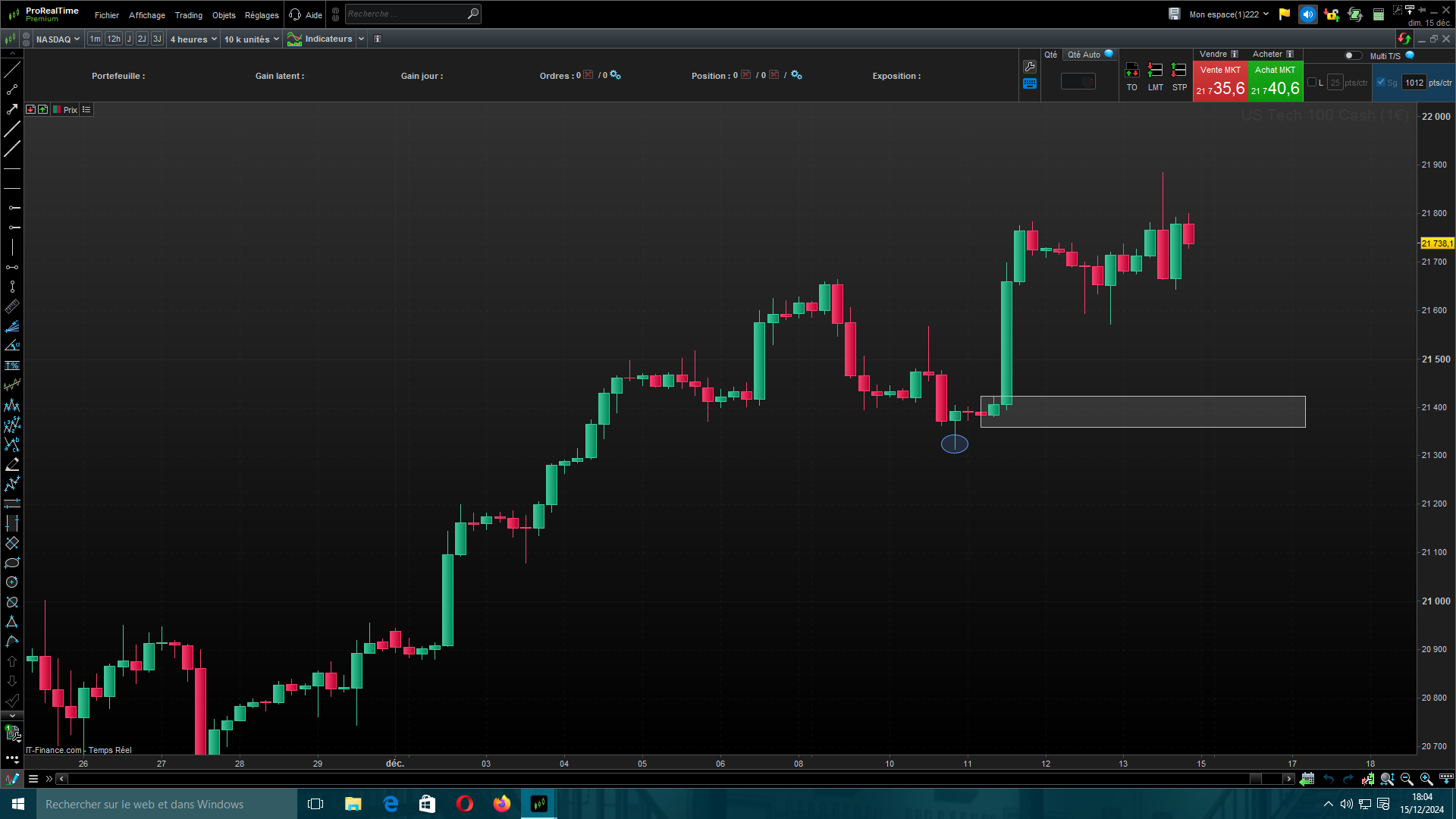Open the Affichage menu
Viewport: 1456px width, 819px height.
[x=146, y=15]
